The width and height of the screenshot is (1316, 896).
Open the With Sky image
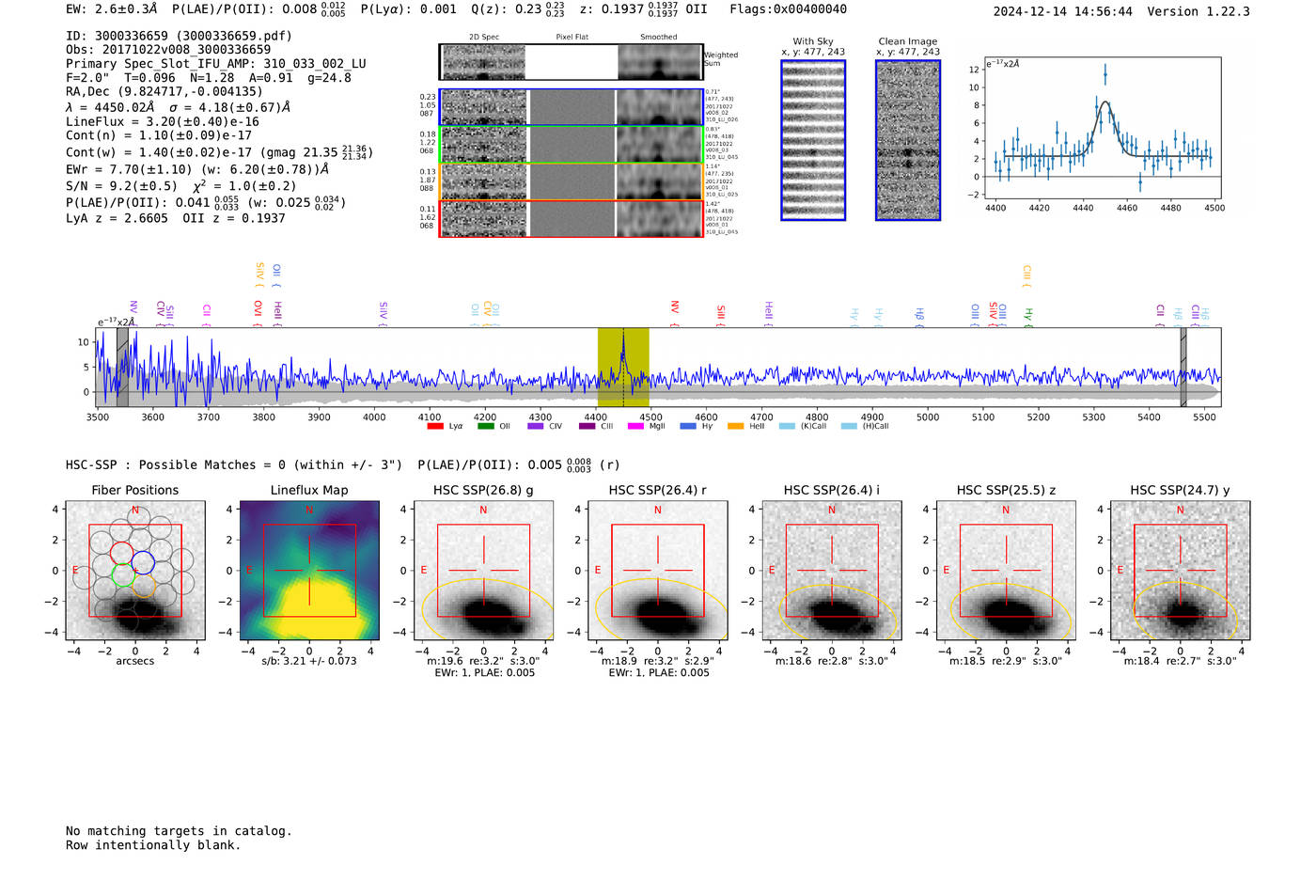tap(813, 140)
